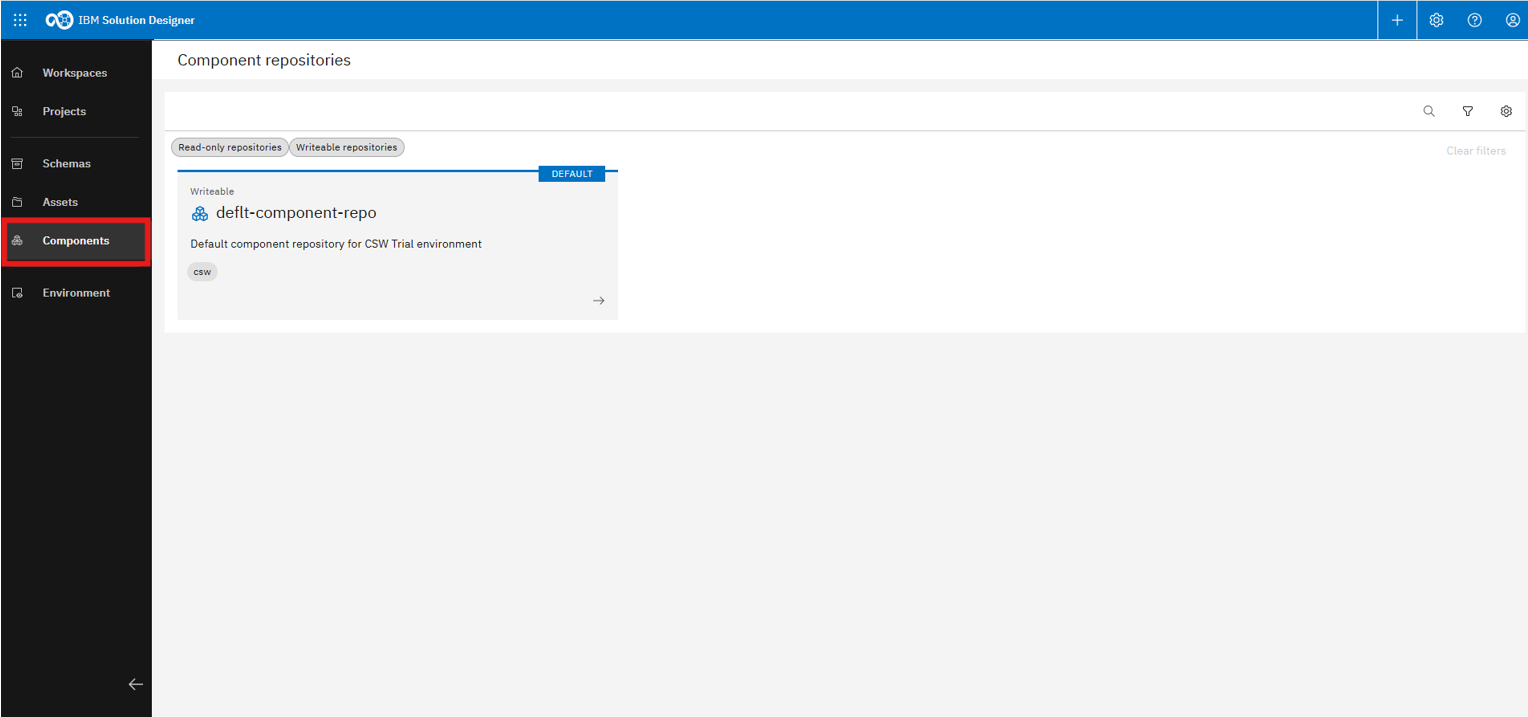Open the user profile icon

coord(1512,20)
